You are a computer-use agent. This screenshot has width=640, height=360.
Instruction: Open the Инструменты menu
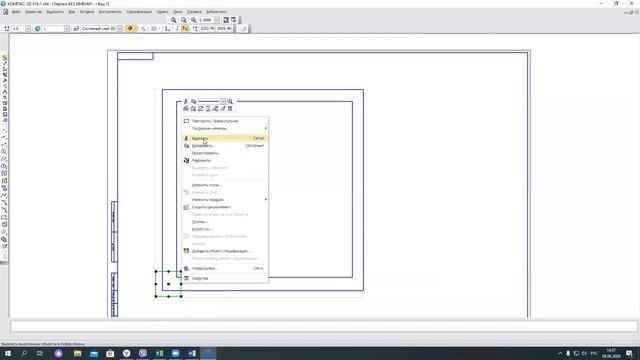pyautogui.click(x=110, y=12)
